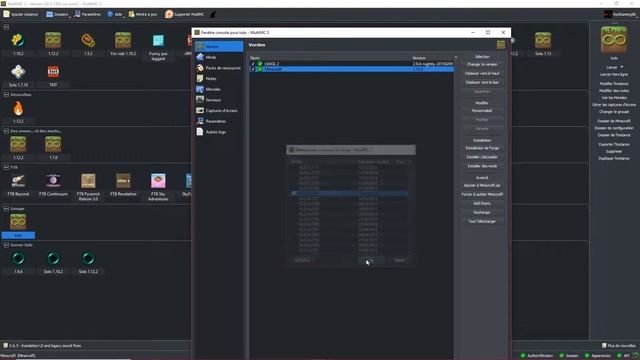Viewport: 640px width, 360px height.
Task: Select the Solo 1.7.10 instance icon
Action: tap(18, 72)
